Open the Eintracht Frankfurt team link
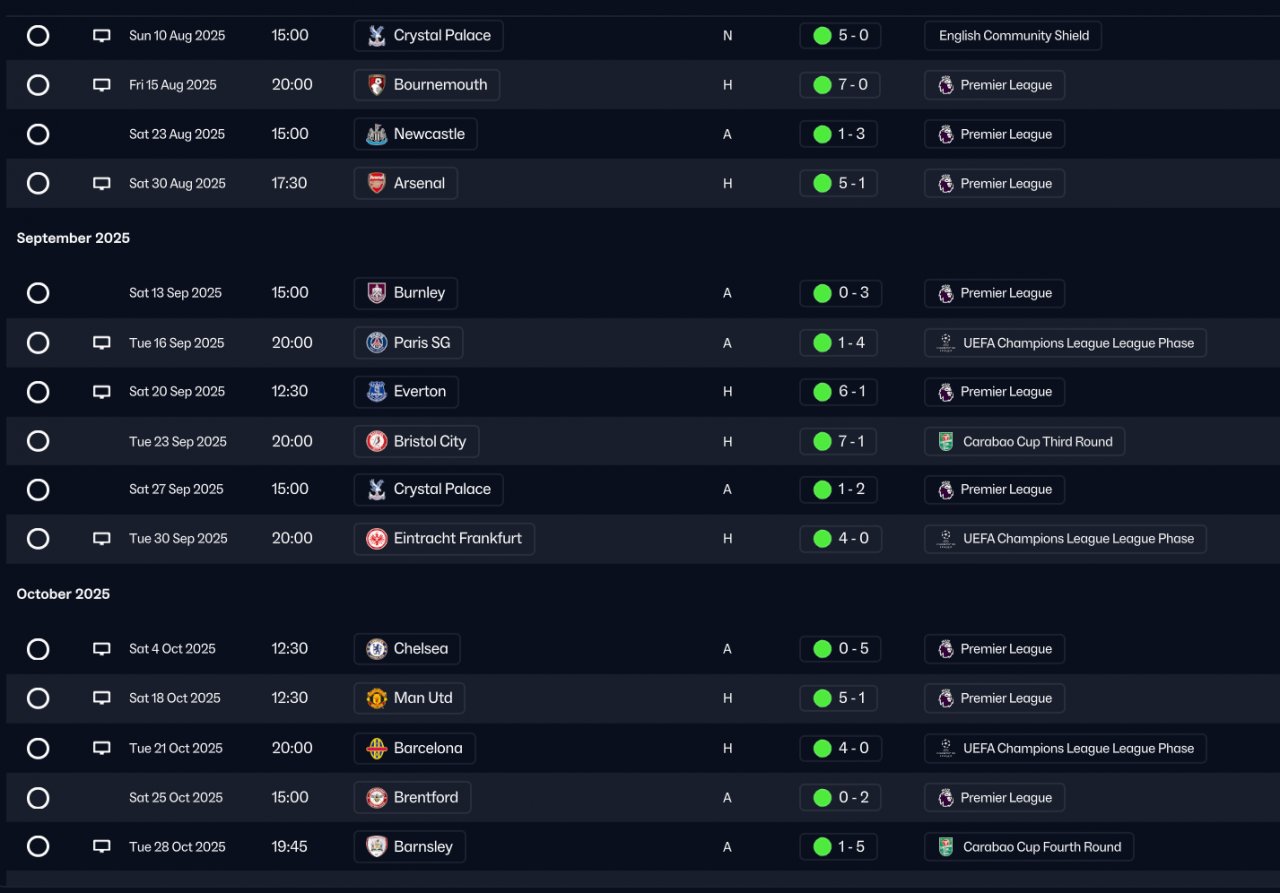1280x893 pixels. [445, 539]
